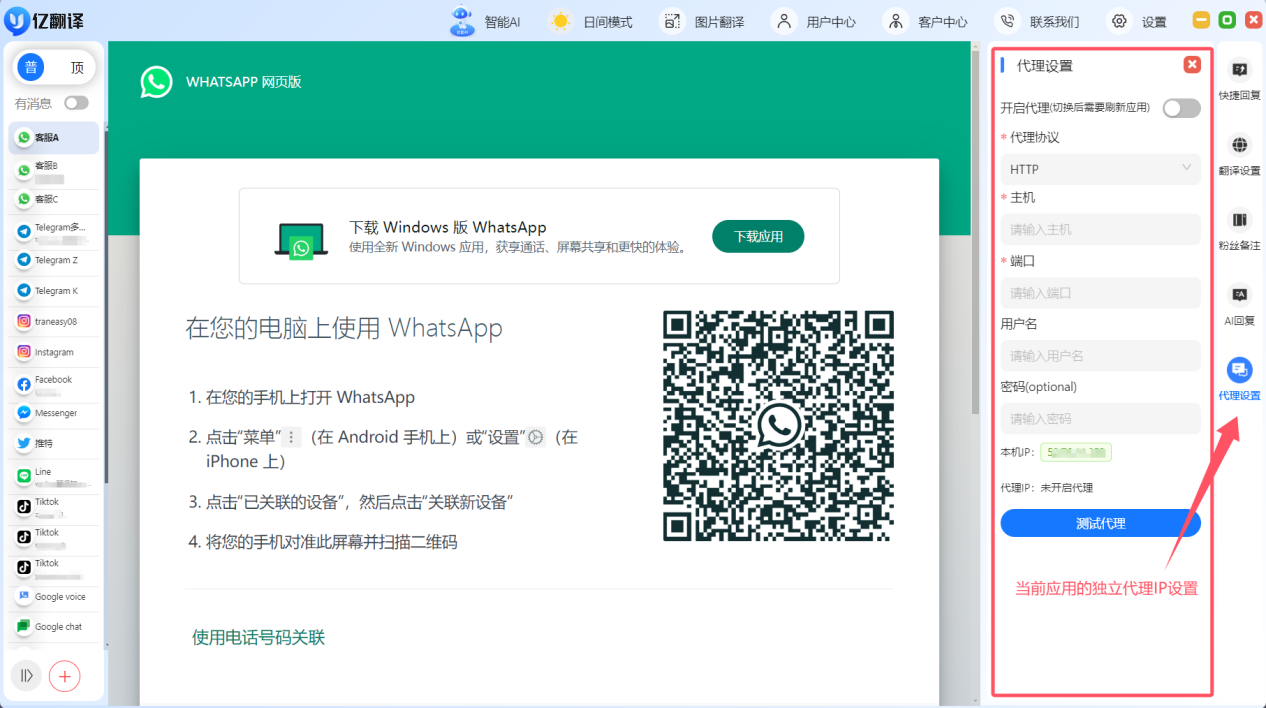
Task: Open 客户中心 from the top bar
Action: pyautogui.click(x=921, y=19)
